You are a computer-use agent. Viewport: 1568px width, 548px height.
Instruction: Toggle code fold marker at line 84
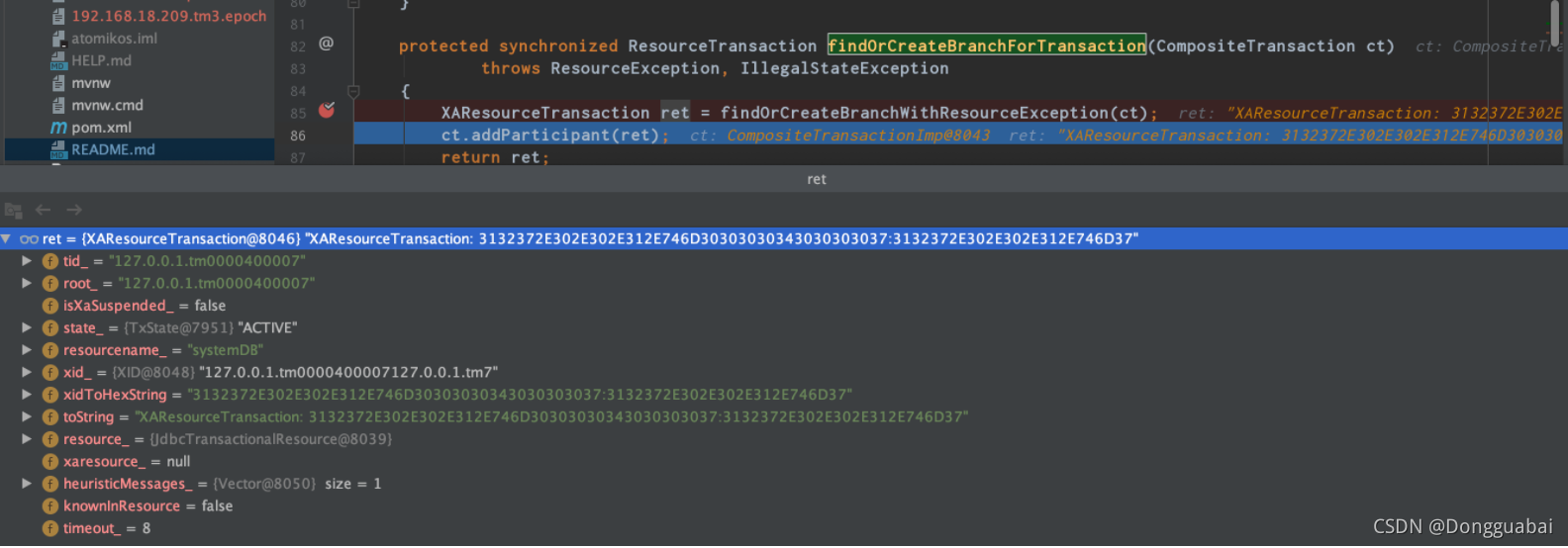[x=353, y=91]
